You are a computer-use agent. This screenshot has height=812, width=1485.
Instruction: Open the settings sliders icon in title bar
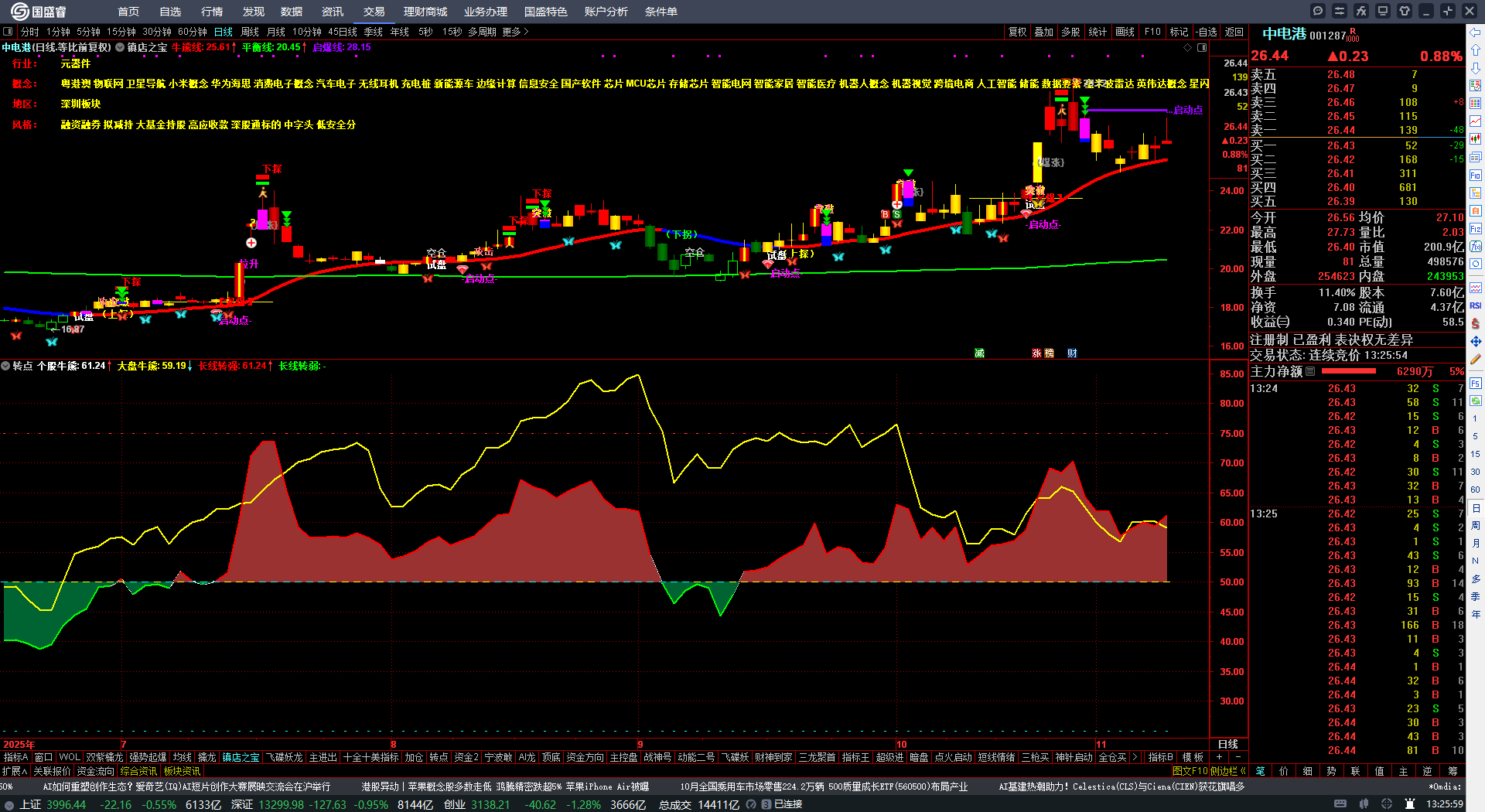tap(1340, 11)
